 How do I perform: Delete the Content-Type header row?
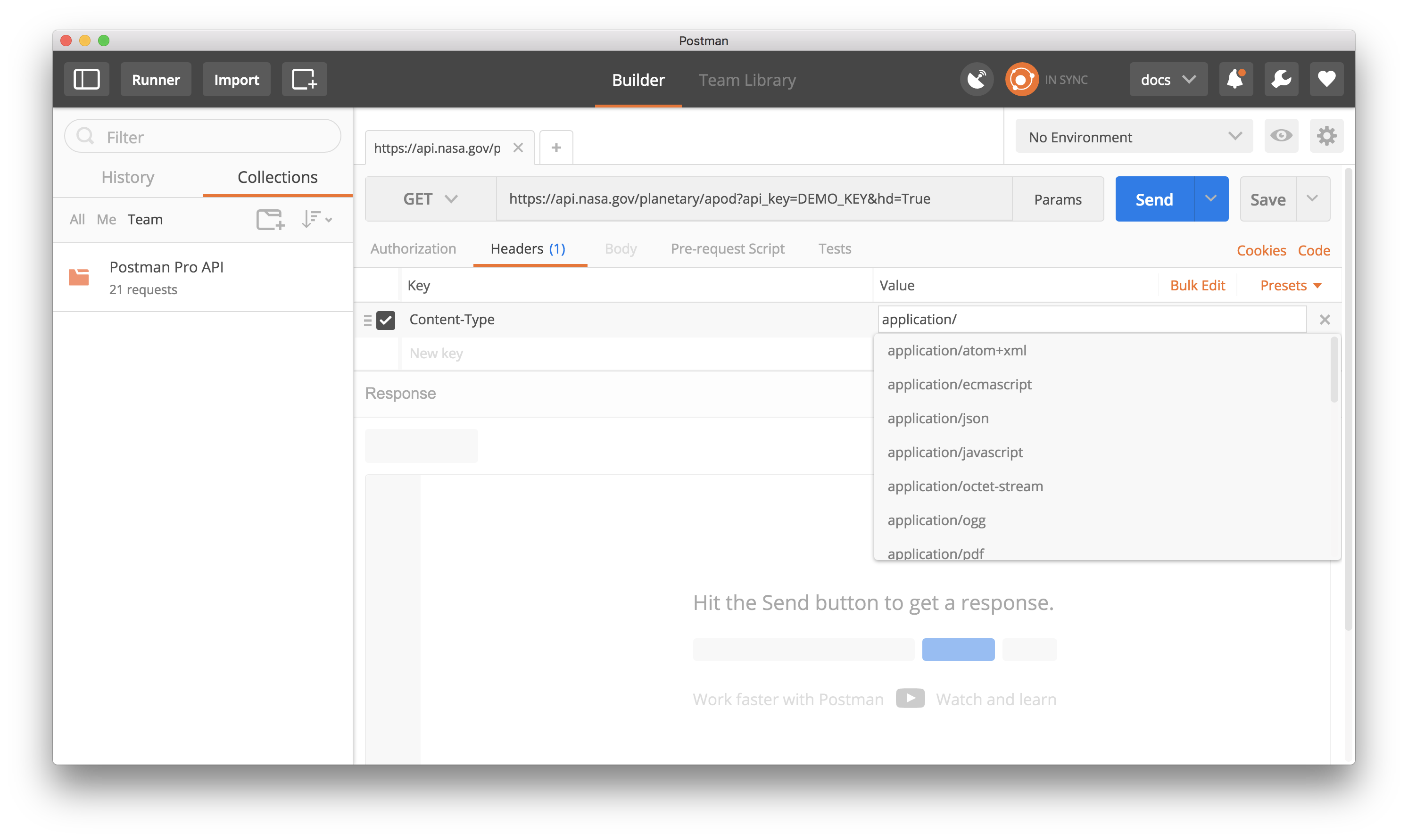tap(1324, 320)
